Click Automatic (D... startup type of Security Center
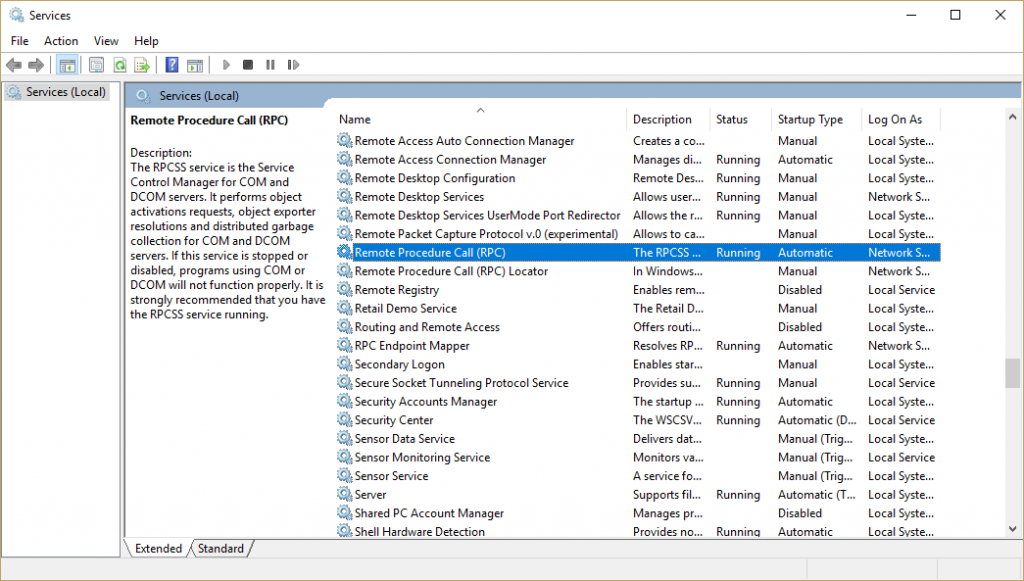This screenshot has width=1024, height=581. (x=817, y=420)
